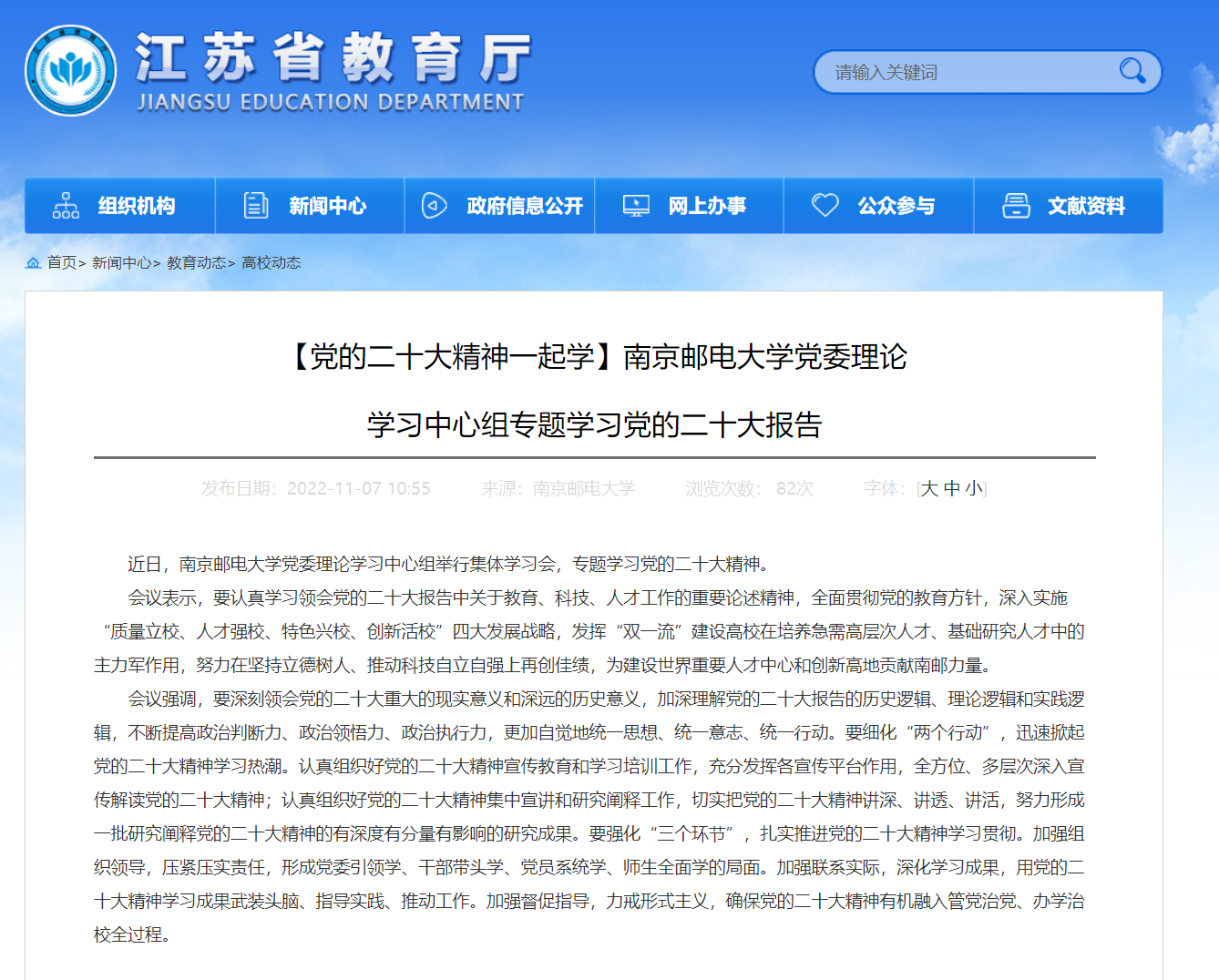Click the 组织机构 org-chart icon
The image size is (1219, 980).
66,206
